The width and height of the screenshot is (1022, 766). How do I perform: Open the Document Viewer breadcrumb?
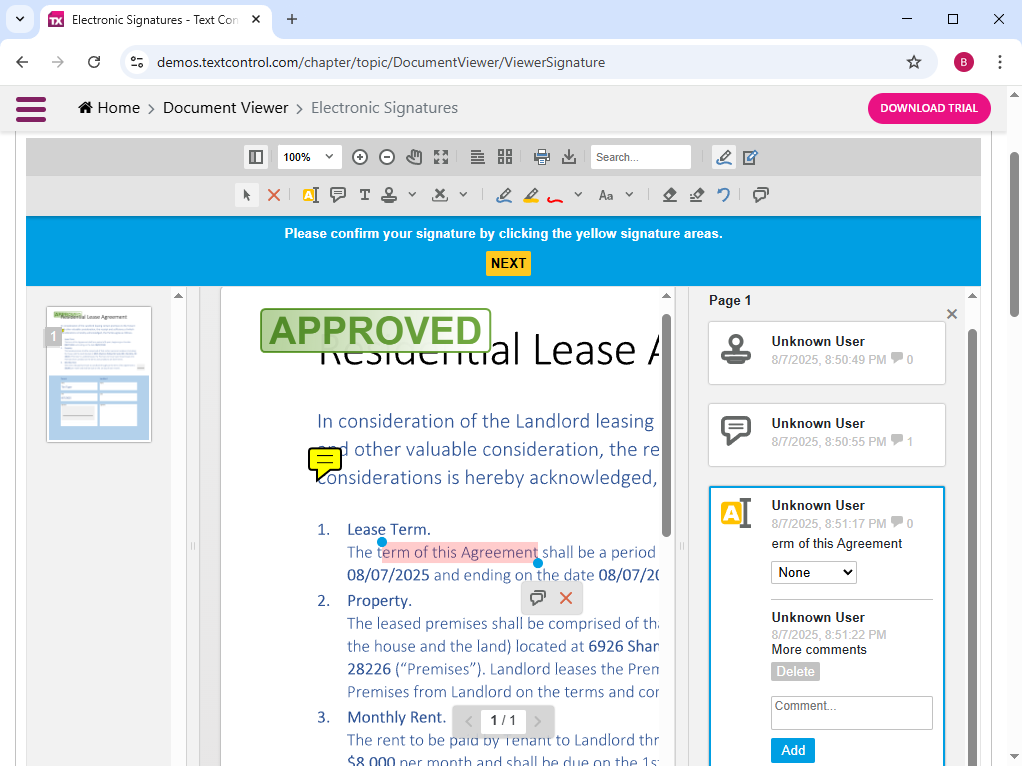(225, 108)
